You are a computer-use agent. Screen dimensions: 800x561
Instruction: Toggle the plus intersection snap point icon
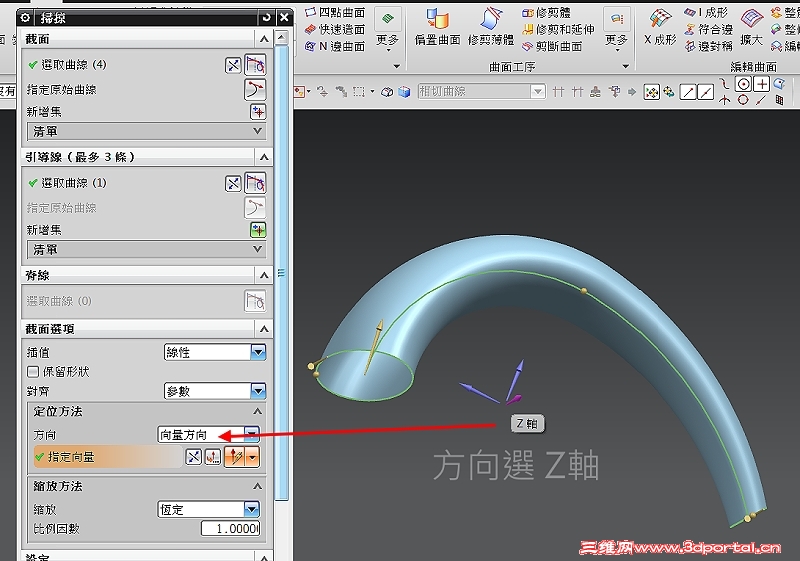[x=762, y=84]
